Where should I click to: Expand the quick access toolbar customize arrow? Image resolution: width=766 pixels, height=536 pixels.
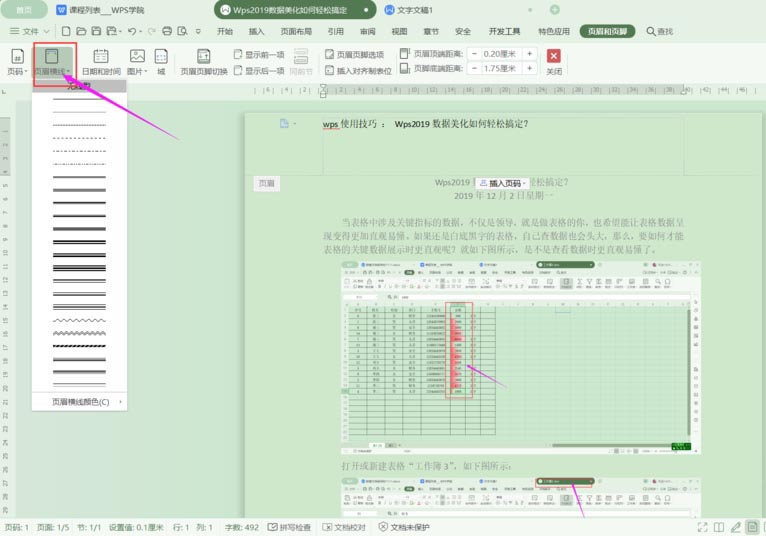[x=198, y=31]
